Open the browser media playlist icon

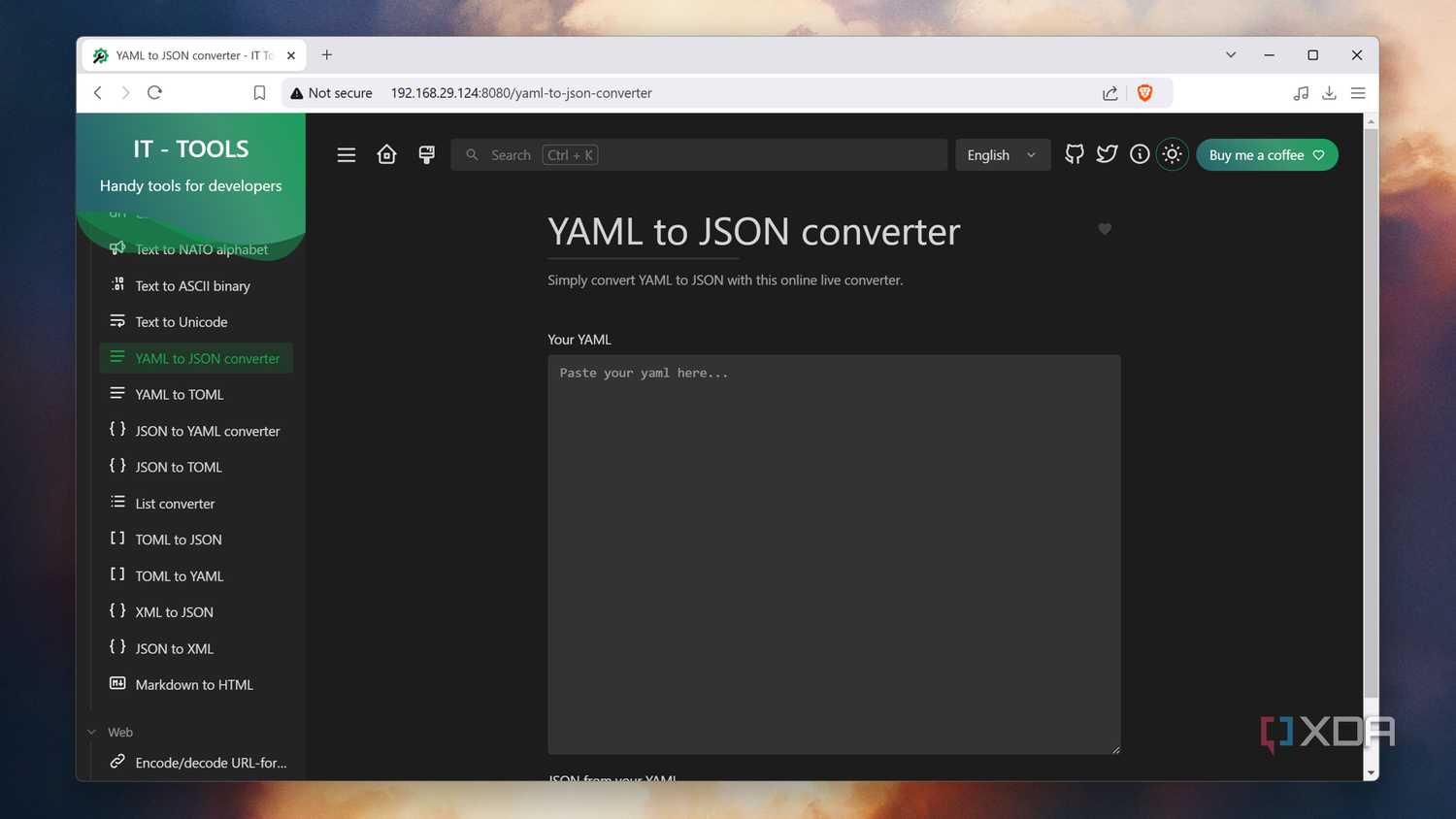1301,93
